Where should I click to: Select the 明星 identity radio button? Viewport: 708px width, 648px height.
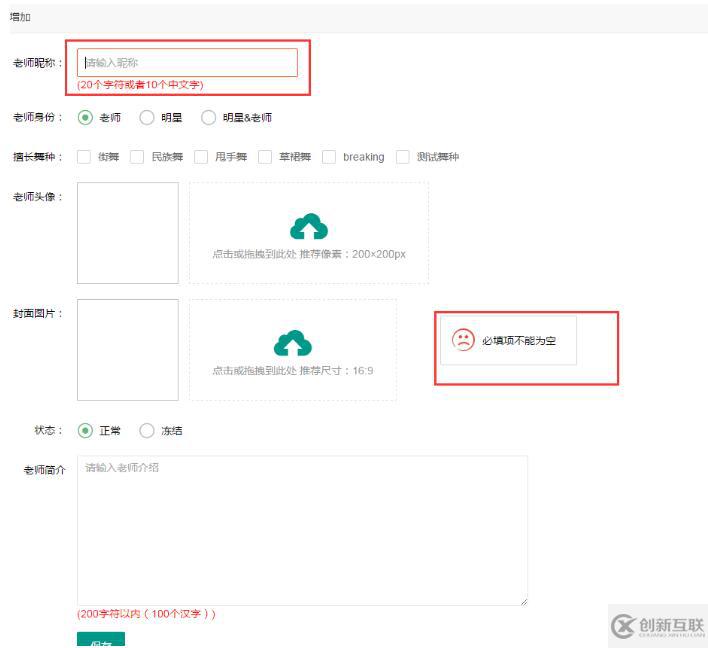tap(147, 117)
